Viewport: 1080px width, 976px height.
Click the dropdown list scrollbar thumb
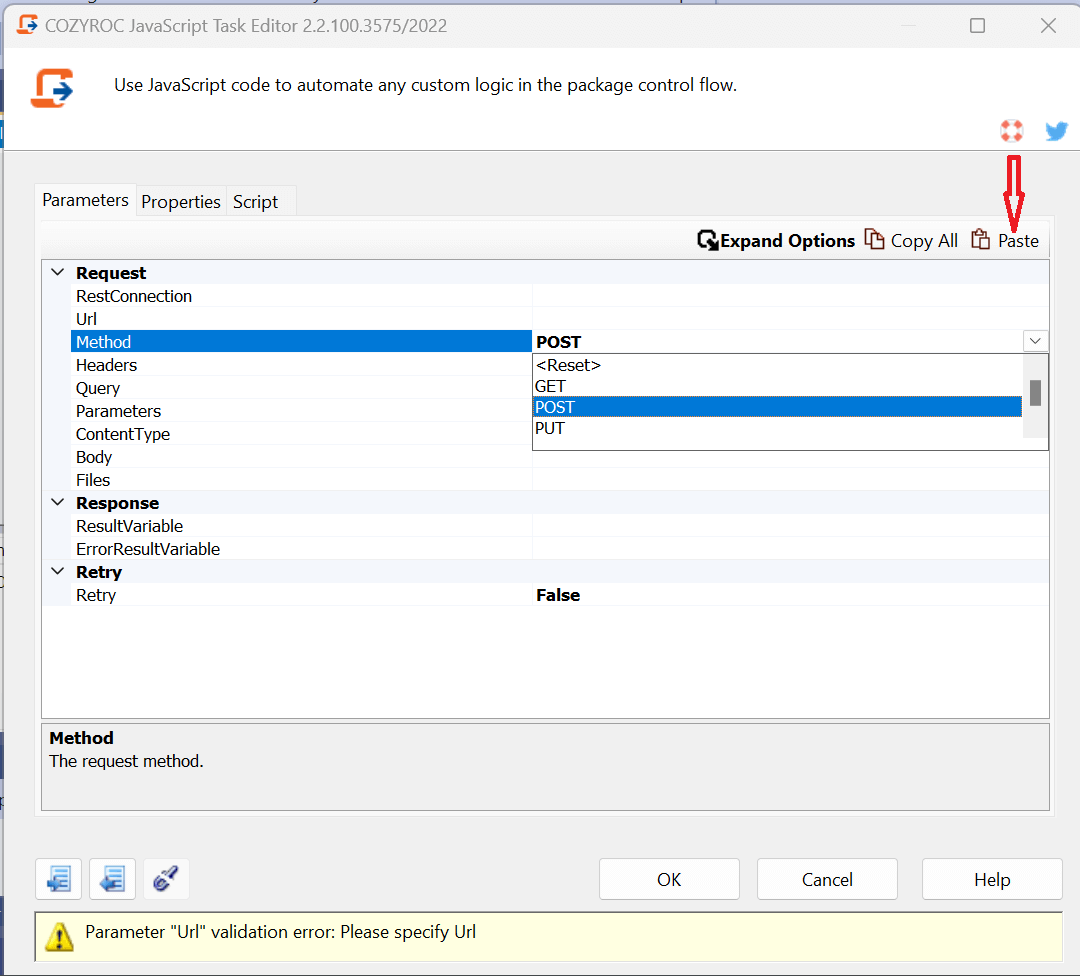click(1035, 393)
